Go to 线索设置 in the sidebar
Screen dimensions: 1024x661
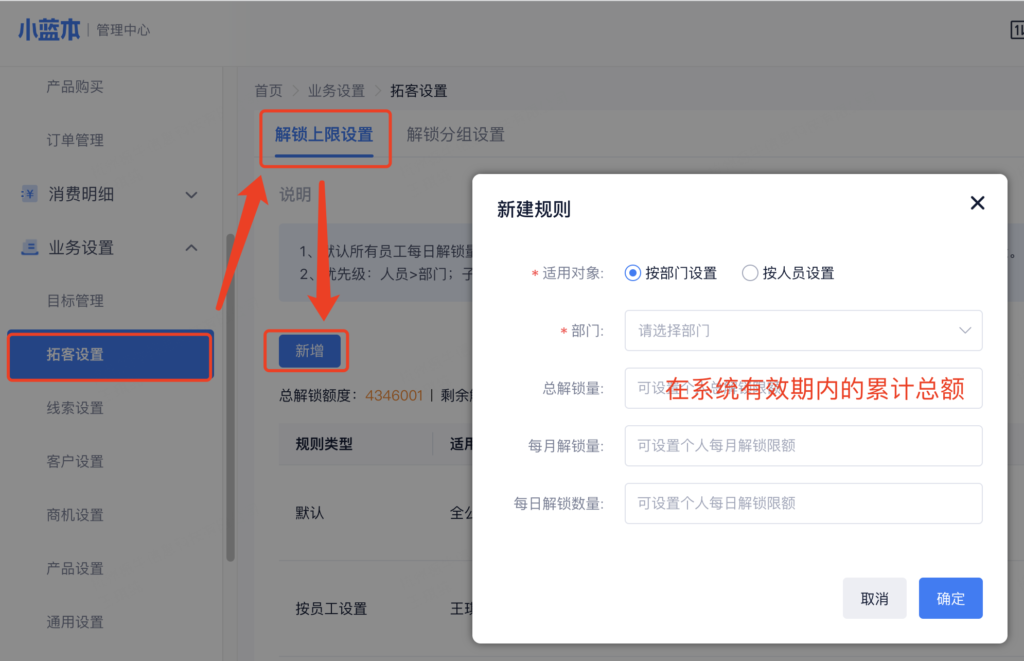(x=75, y=408)
